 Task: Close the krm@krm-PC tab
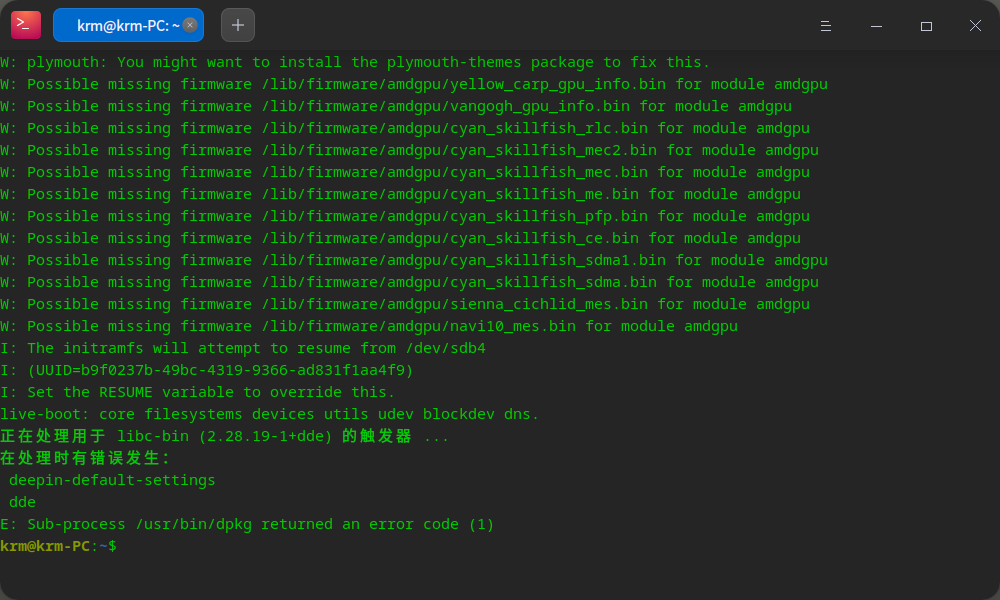click(x=190, y=25)
